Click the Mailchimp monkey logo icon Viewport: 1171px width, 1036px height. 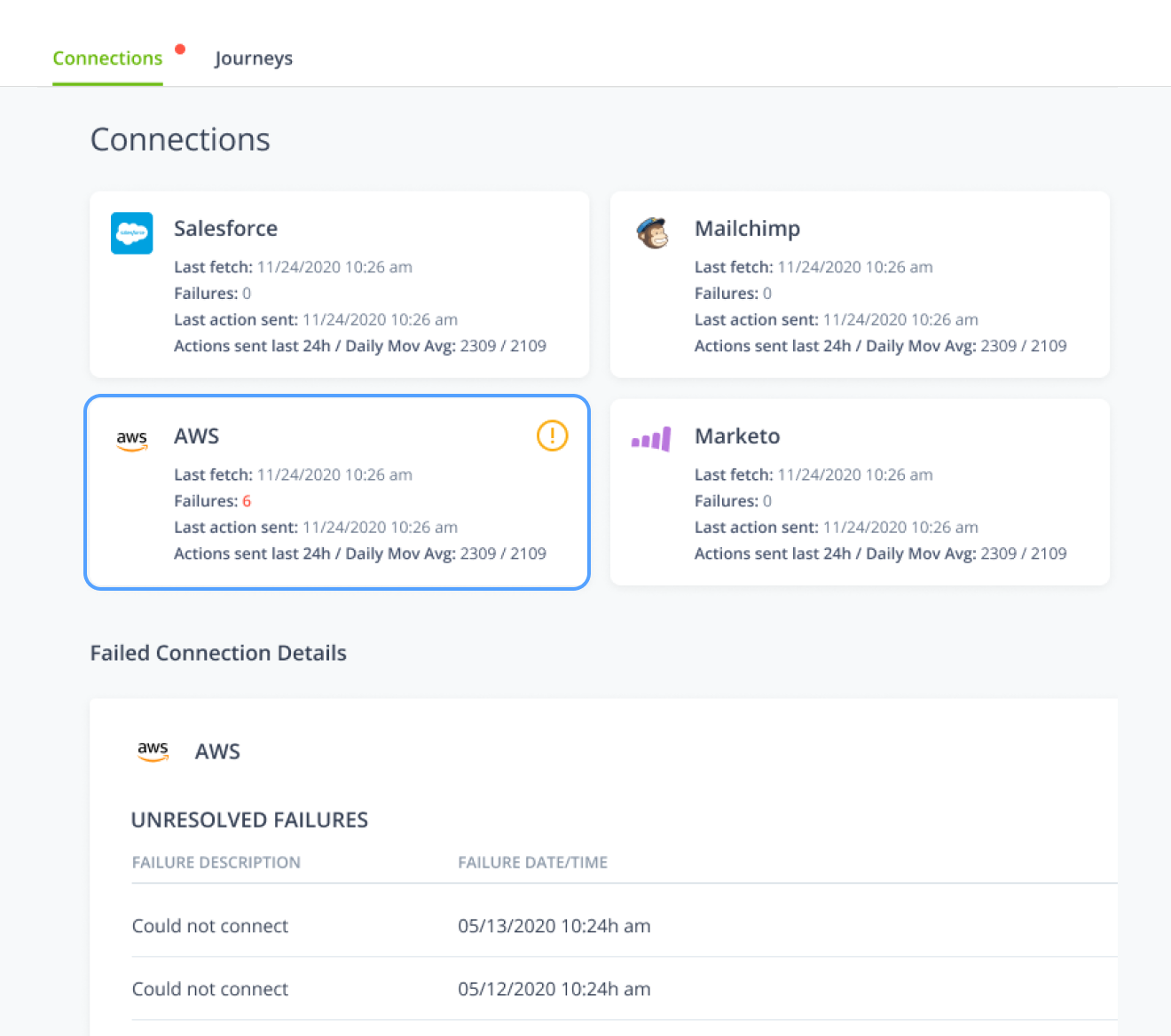coord(653,232)
